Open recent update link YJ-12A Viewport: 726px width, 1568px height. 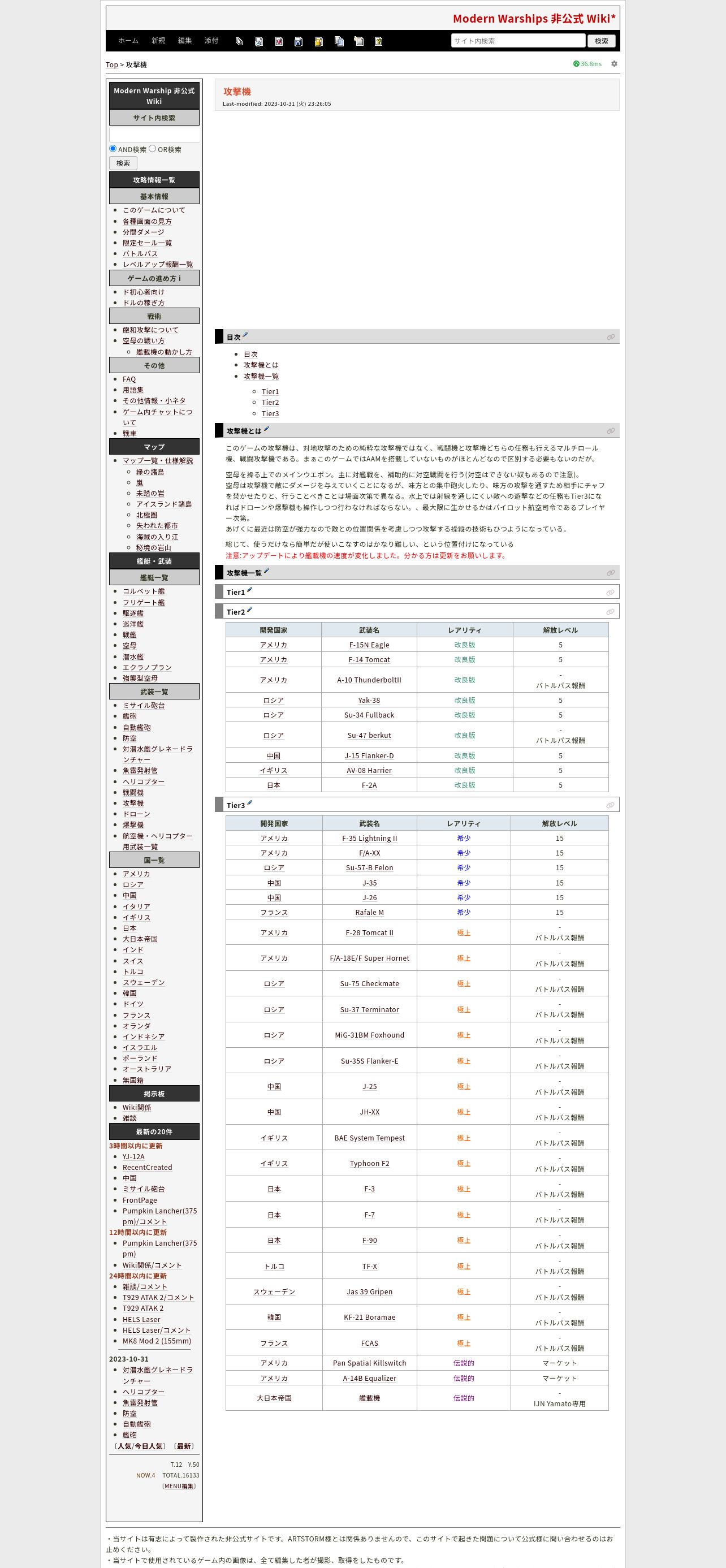click(x=133, y=1156)
